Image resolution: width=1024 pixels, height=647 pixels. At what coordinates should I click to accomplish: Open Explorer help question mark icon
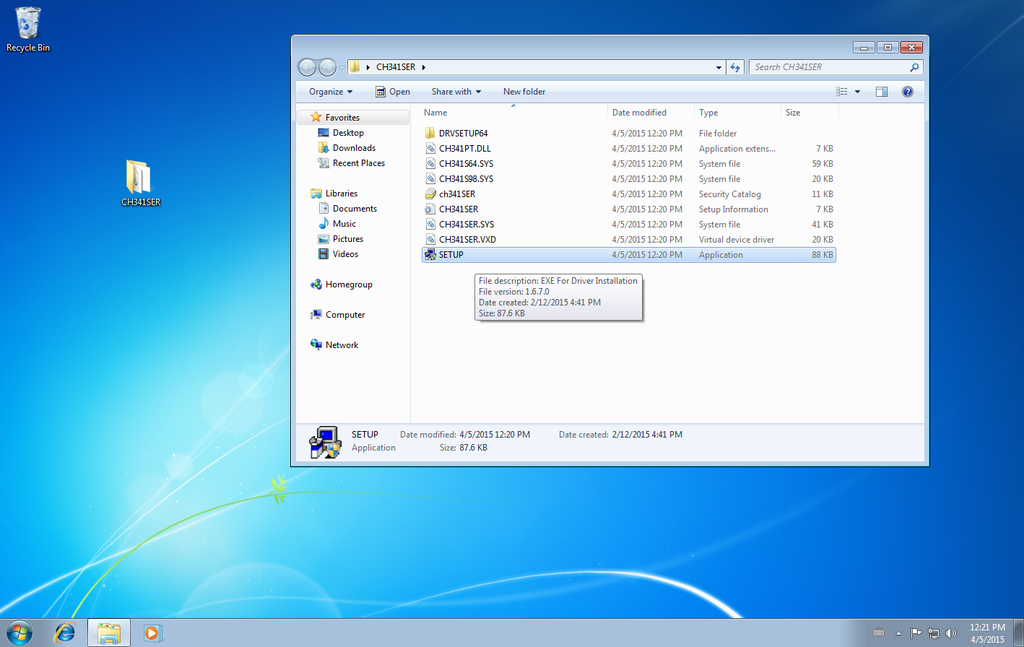(x=907, y=91)
